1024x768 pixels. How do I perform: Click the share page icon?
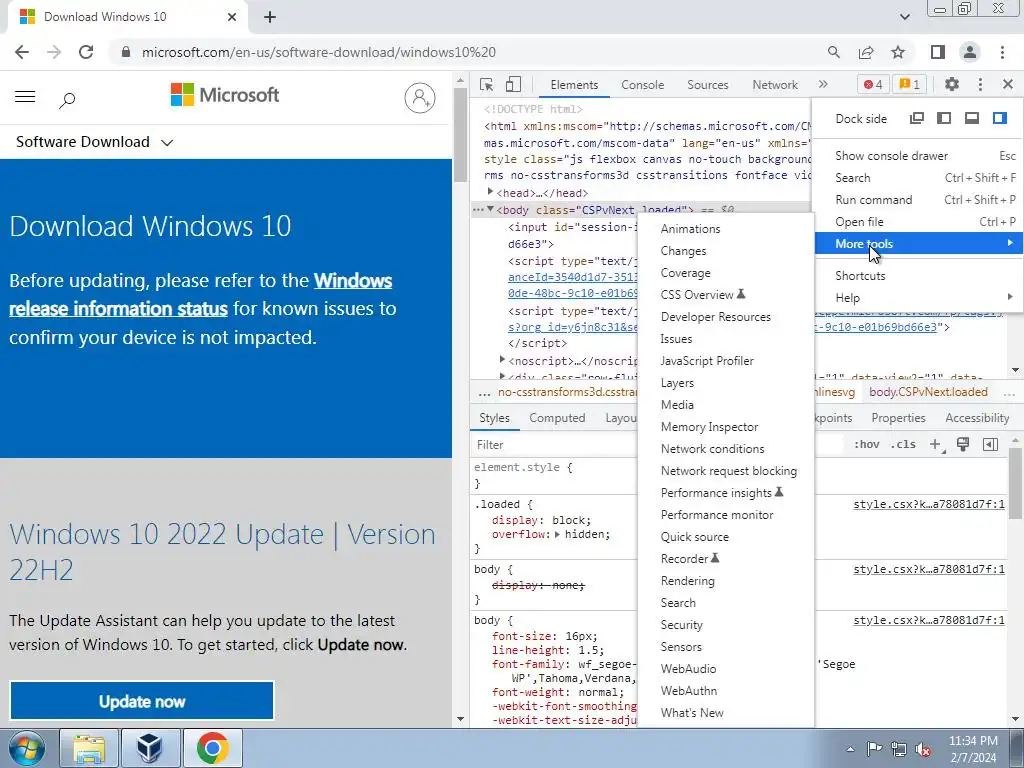pos(866,52)
